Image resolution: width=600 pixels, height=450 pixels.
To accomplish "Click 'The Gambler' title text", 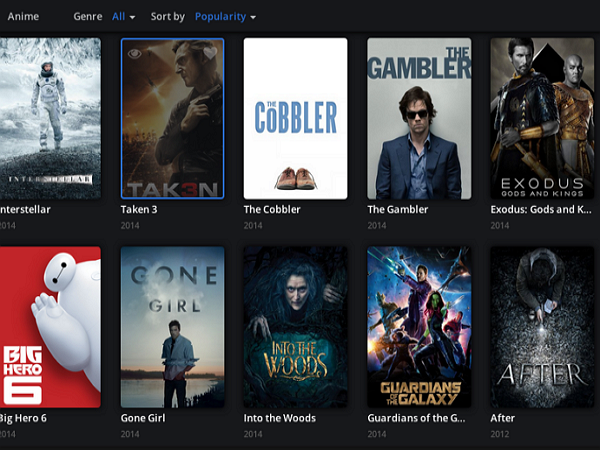I will tap(398, 209).
